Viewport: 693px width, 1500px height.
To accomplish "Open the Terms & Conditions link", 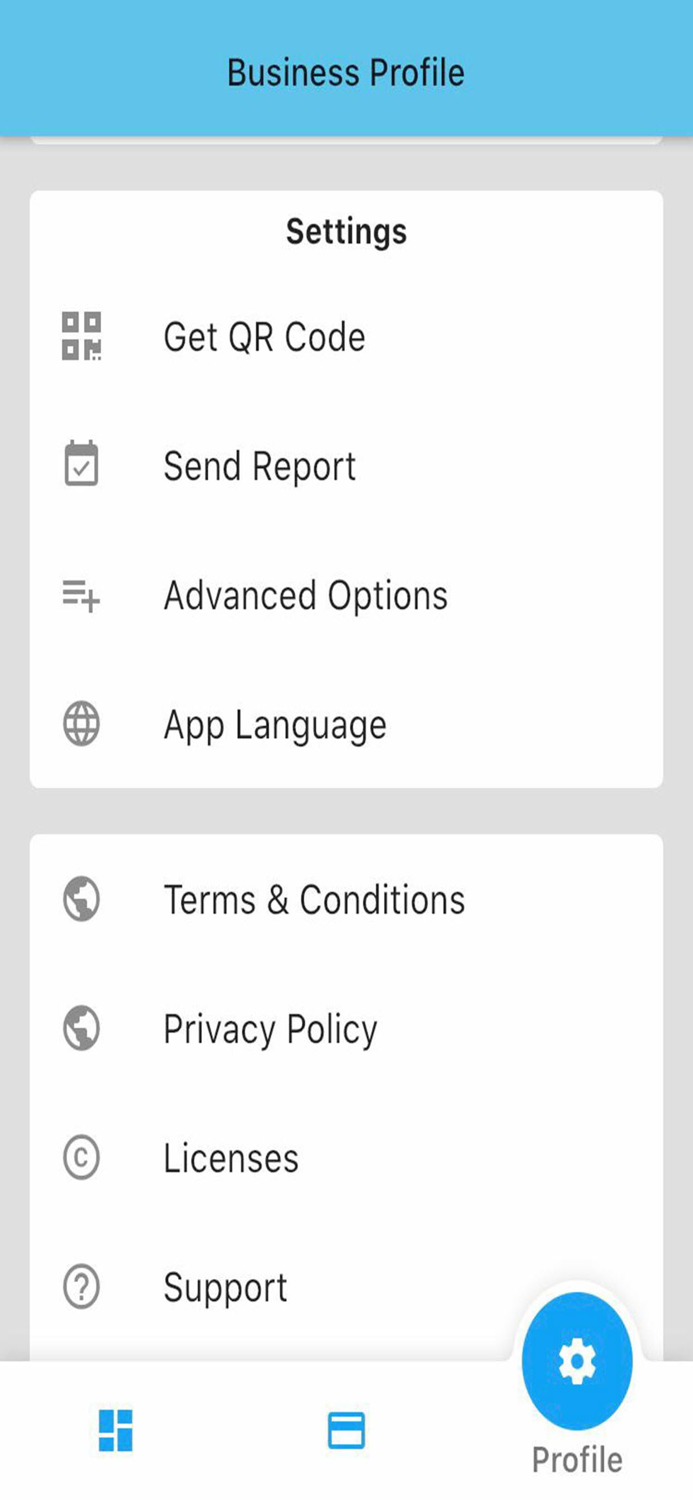I will tap(314, 900).
